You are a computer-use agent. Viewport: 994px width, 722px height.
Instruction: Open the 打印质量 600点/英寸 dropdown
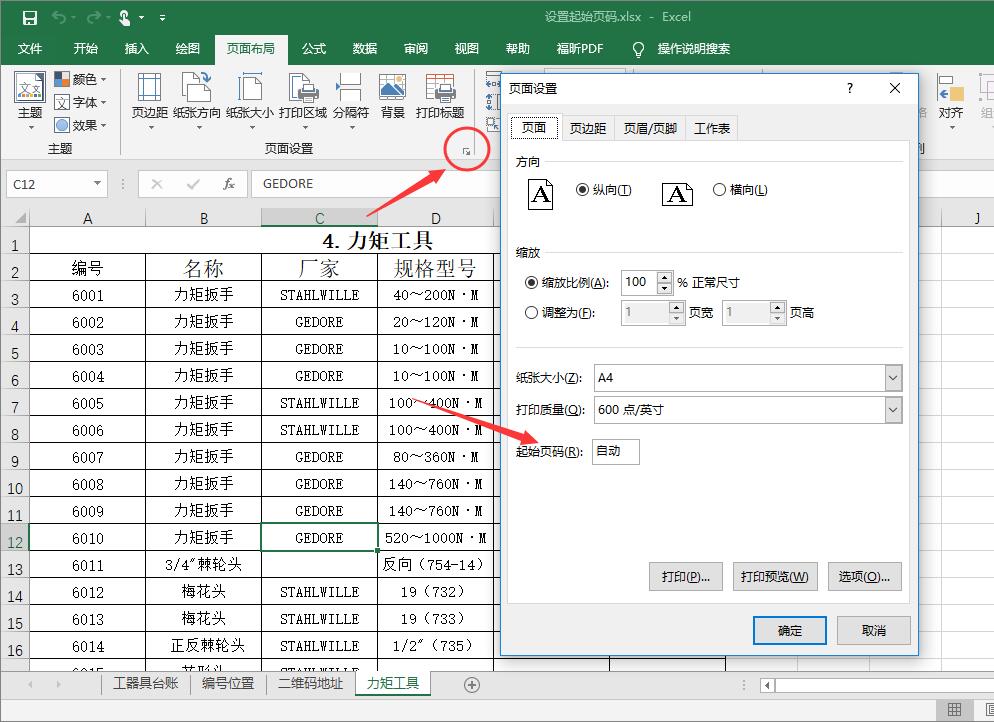[x=893, y=410]
